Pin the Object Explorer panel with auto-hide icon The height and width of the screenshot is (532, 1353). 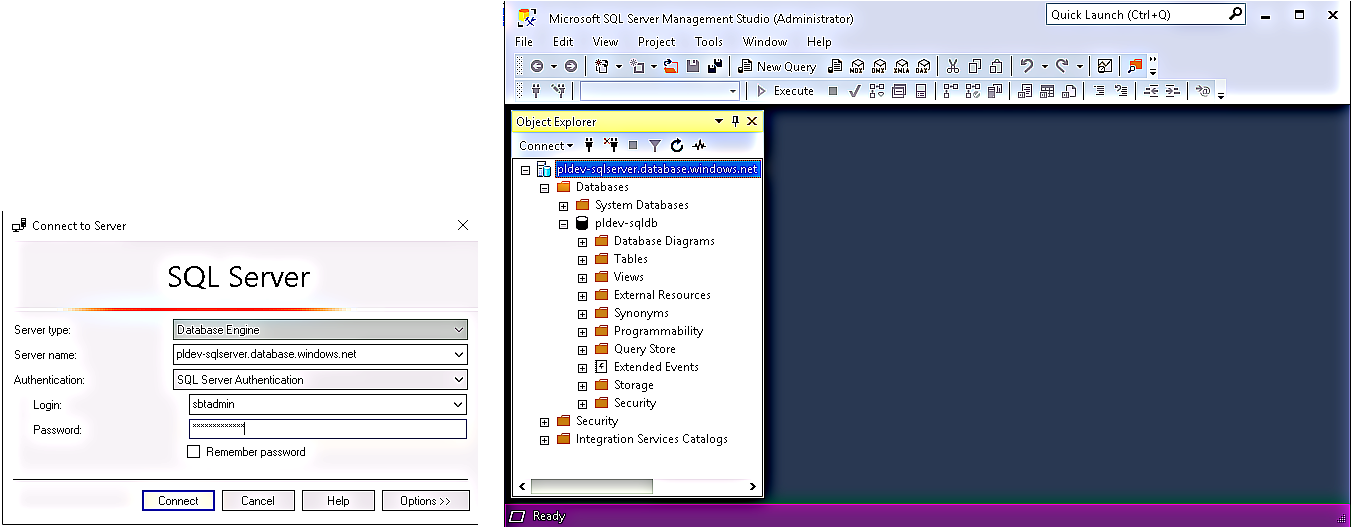click(735, 121)
